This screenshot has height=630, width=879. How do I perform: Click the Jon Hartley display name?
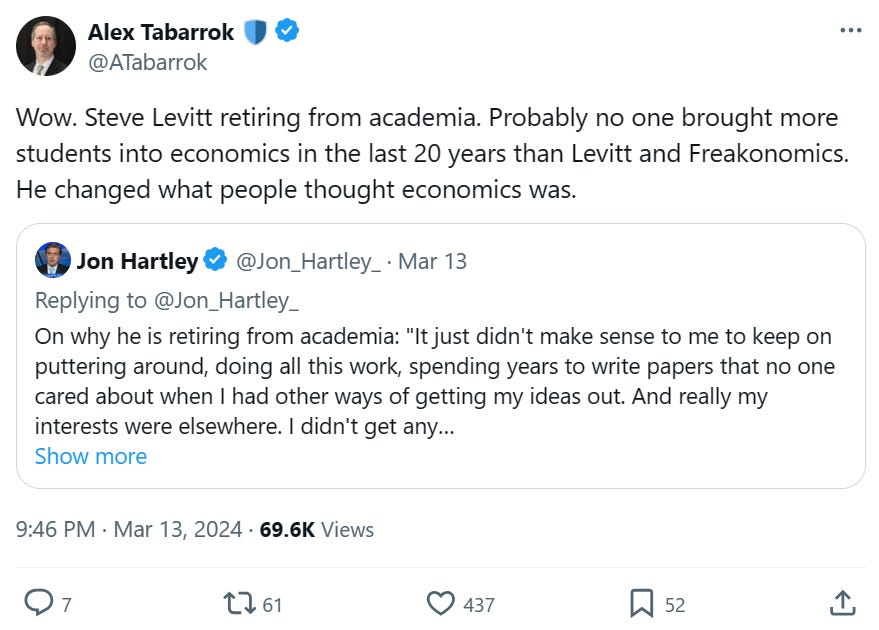(137, 262)
